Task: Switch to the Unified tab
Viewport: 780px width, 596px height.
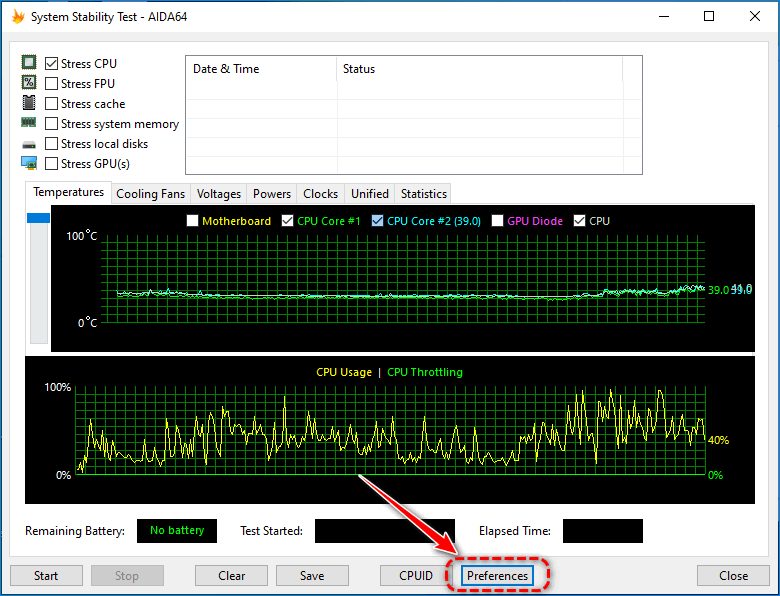Action: (370, 194)
